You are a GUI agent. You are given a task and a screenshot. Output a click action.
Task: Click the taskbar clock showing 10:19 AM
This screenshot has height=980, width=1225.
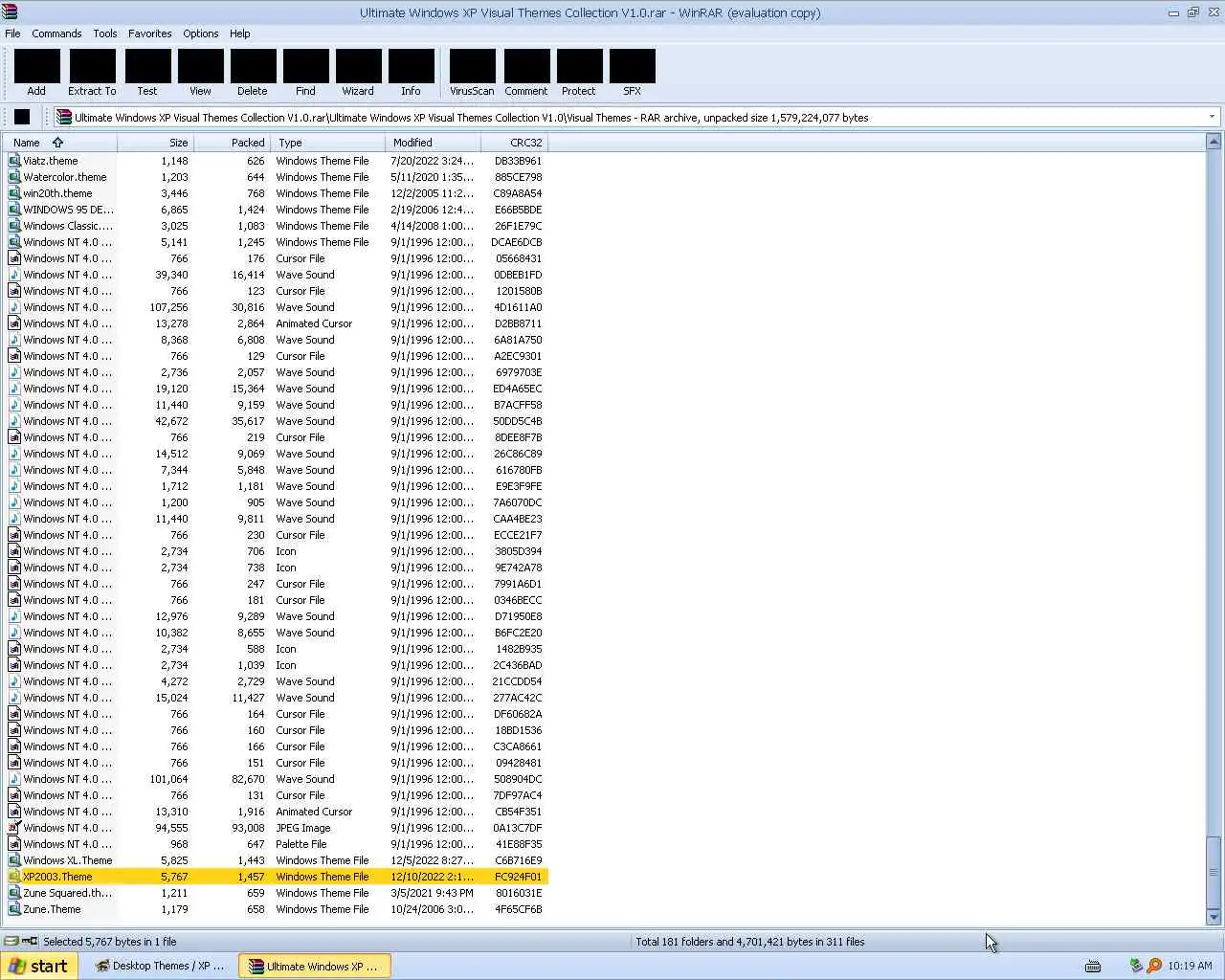click(1190, 966)
